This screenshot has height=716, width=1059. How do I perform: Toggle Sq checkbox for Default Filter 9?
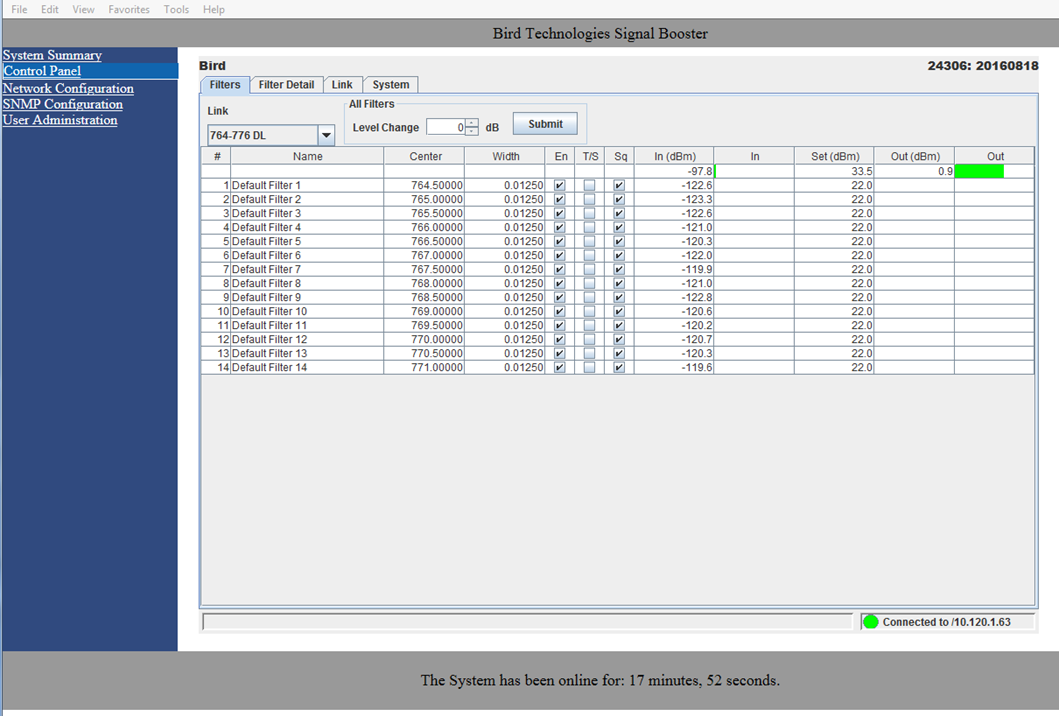tap(619, 297)
